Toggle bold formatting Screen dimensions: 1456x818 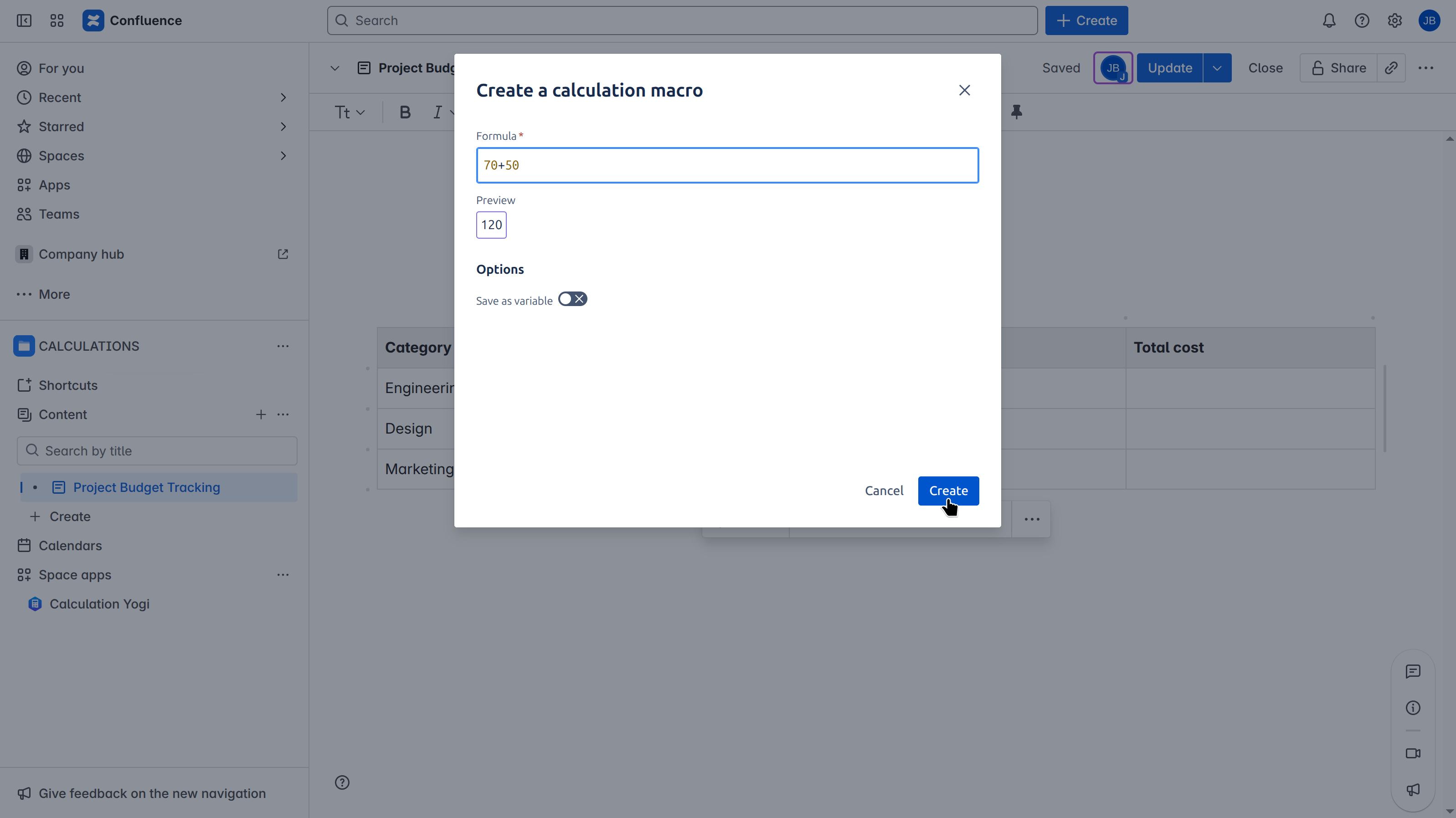[405, 112]
